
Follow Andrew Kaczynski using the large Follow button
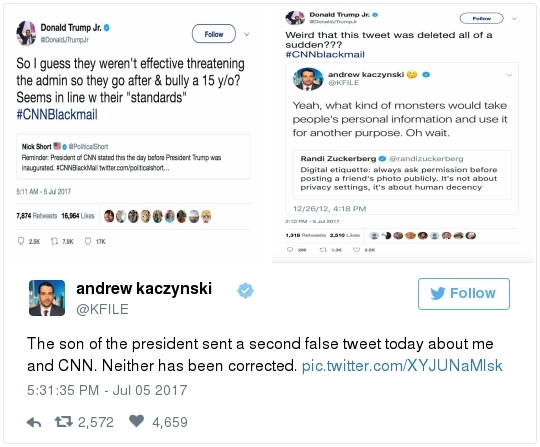tap(464, 294)
